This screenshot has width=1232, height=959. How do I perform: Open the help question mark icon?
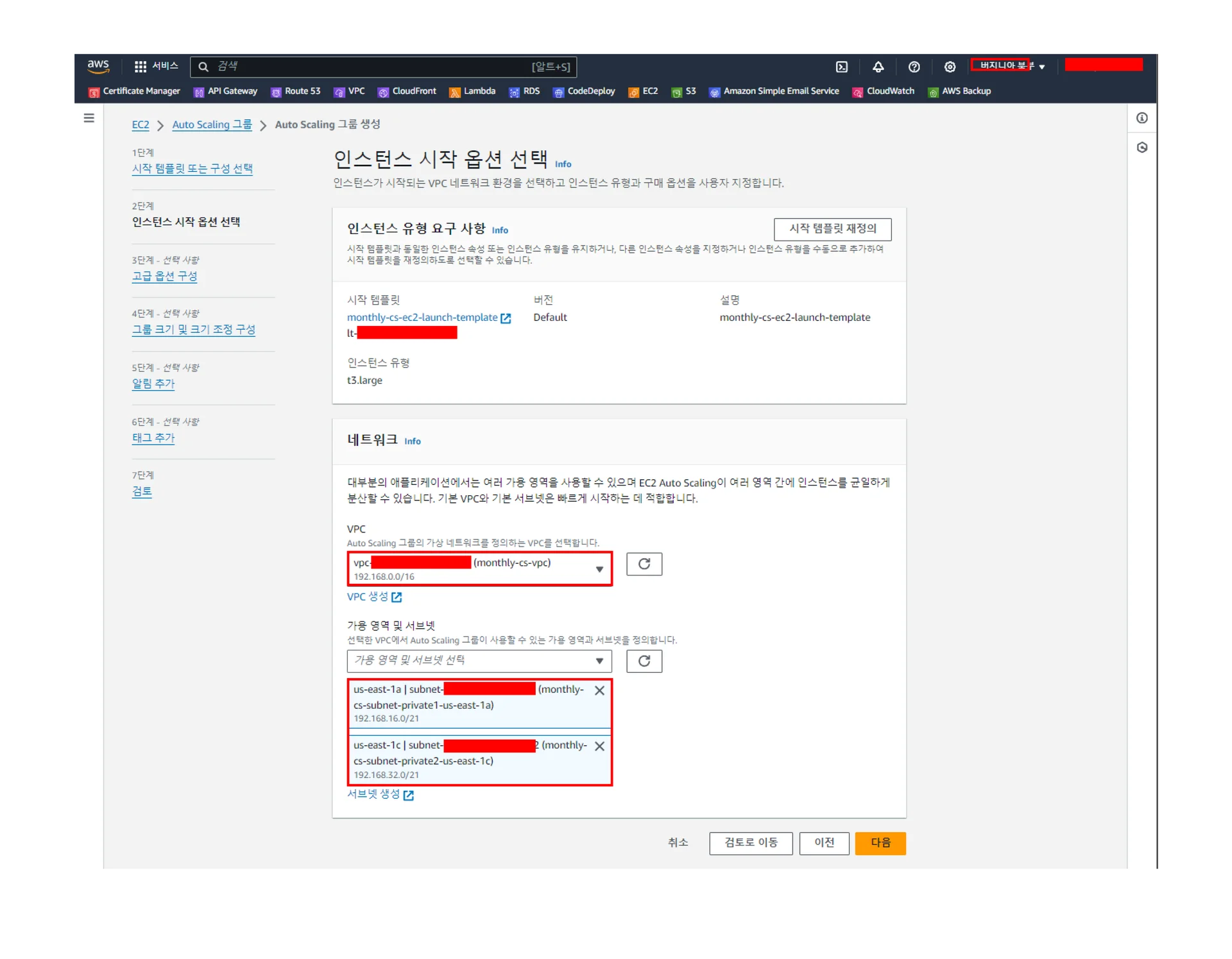[914, 67]
